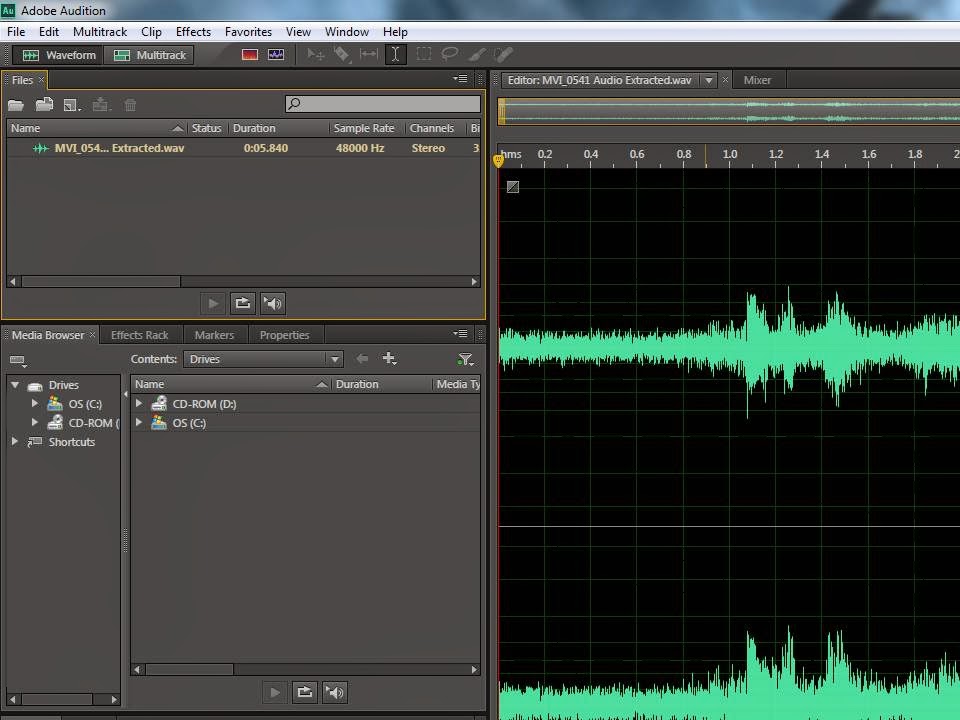Switch to the Markers tab
Image resolution: width=960 pixels, height=720 pixels.
tap(214, 334)
